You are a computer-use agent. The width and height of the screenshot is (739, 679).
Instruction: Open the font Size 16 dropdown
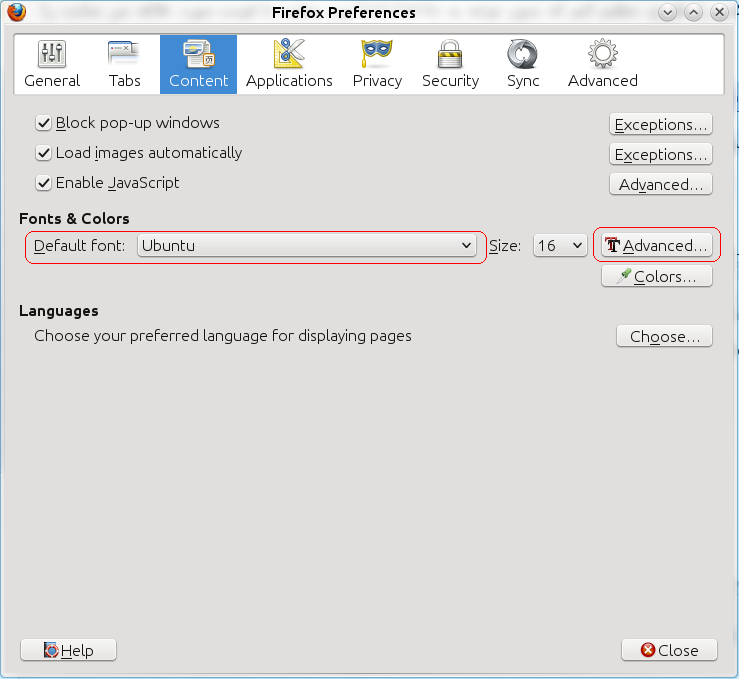click(560, 245)
